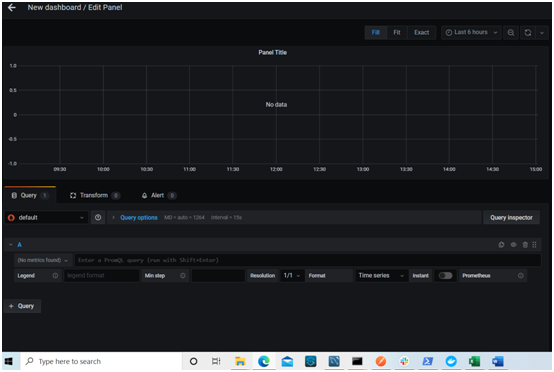Open Task View on the taskbar
The image size is (554, 372).
click(x=216, y=361)
